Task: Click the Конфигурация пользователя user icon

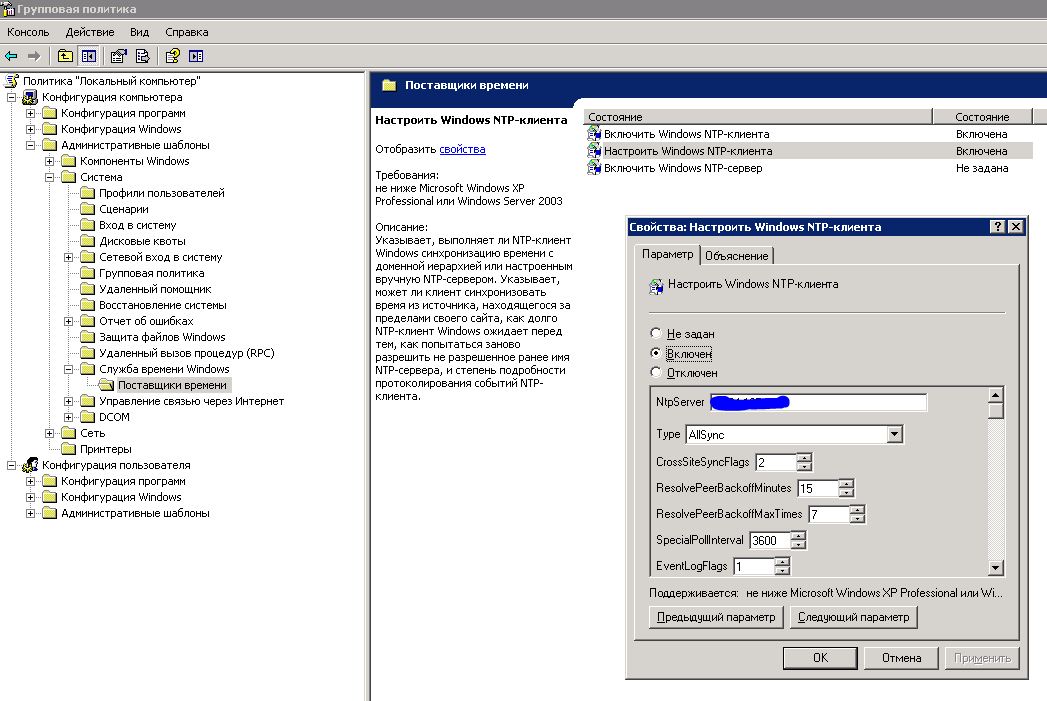Action: (x=30, y=465)
